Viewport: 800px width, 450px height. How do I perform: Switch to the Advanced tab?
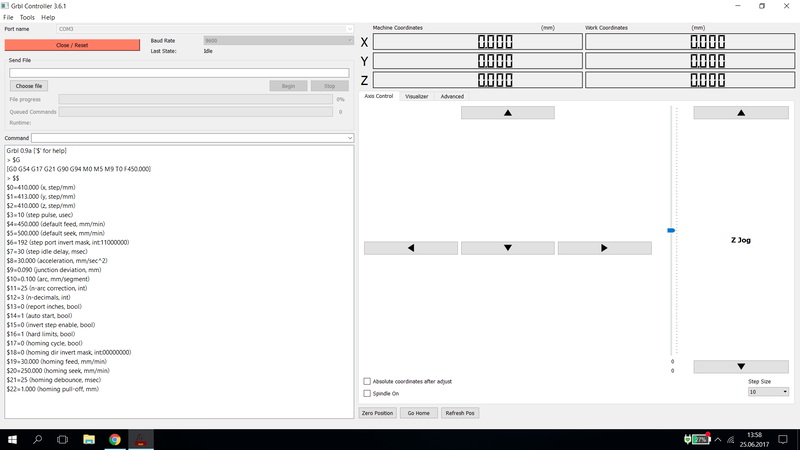452,96
